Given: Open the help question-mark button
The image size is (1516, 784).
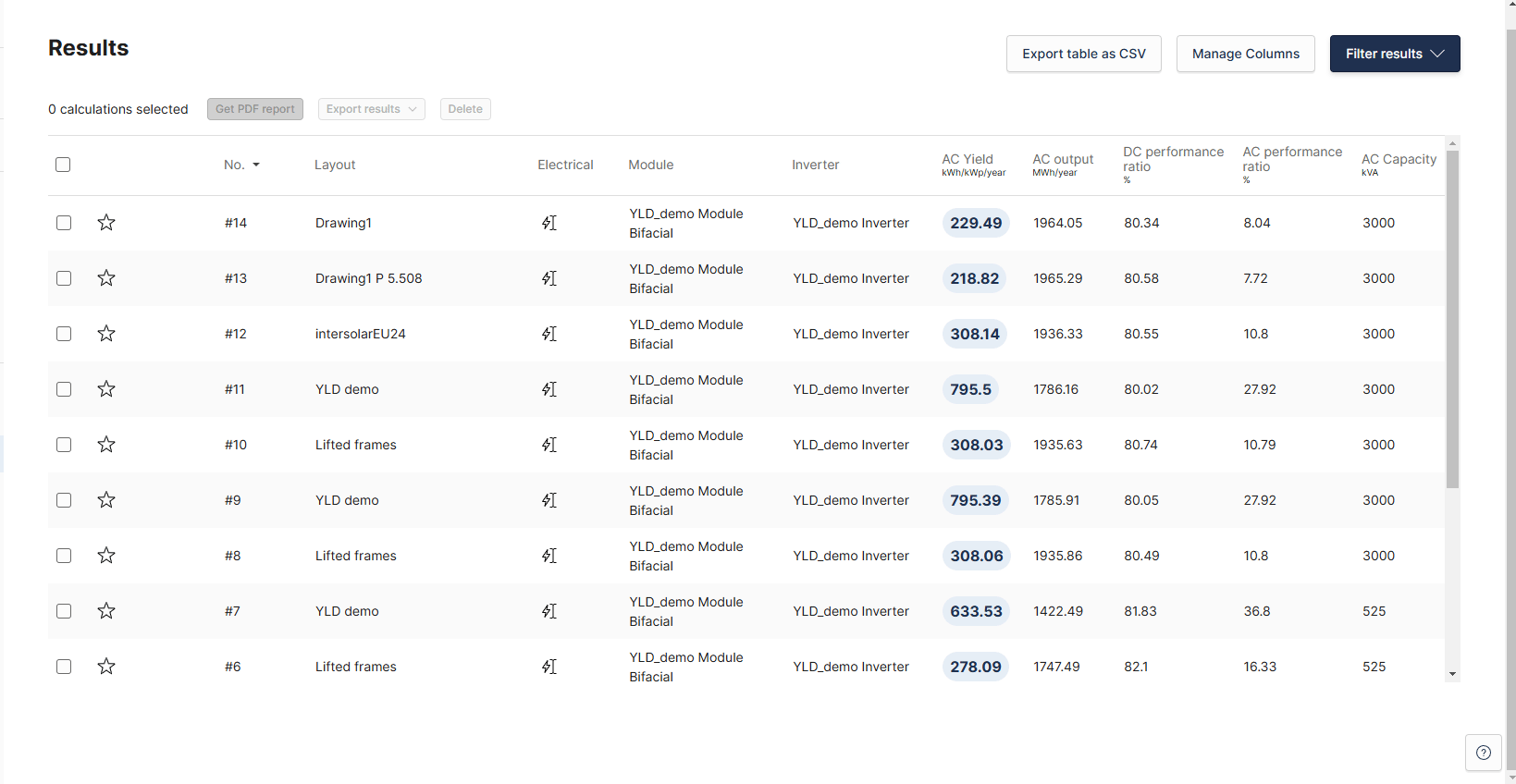Looking at the screenshot, I should (x=1484, y=753).
